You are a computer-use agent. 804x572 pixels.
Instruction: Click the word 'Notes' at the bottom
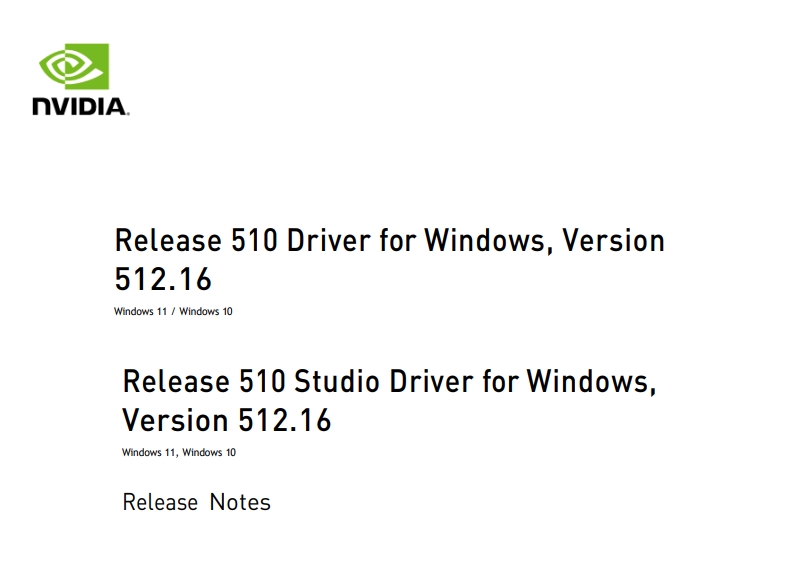pos(240,502)
